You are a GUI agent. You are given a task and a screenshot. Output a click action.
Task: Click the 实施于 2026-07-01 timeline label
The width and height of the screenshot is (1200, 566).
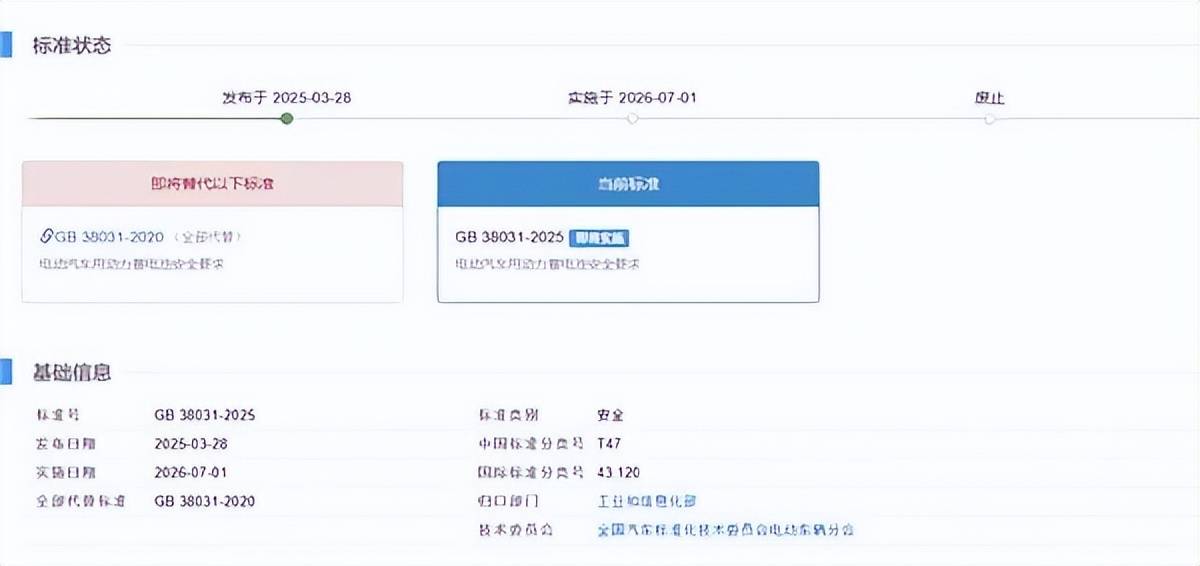(632, 98)
